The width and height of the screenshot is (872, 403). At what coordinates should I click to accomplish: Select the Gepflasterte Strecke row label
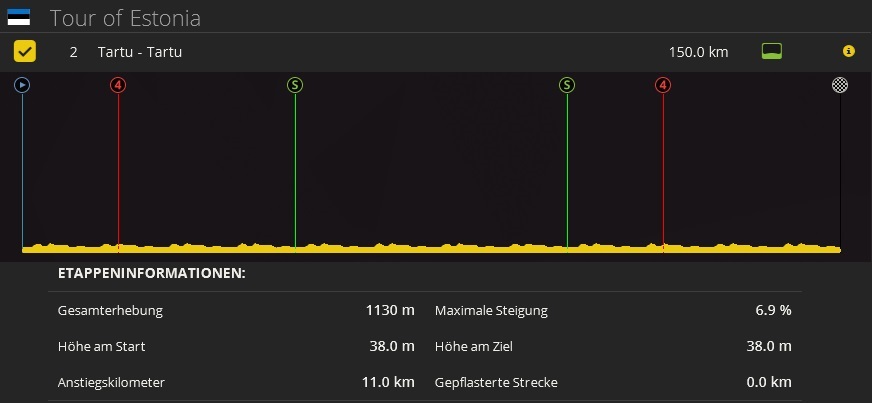[x=496, y=382]
